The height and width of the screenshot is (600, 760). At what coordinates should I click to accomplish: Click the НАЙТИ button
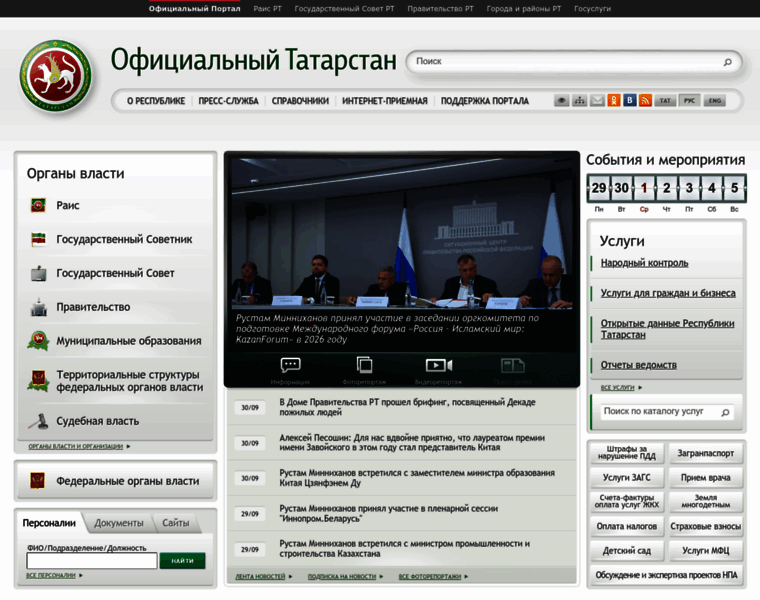point(182,561)
